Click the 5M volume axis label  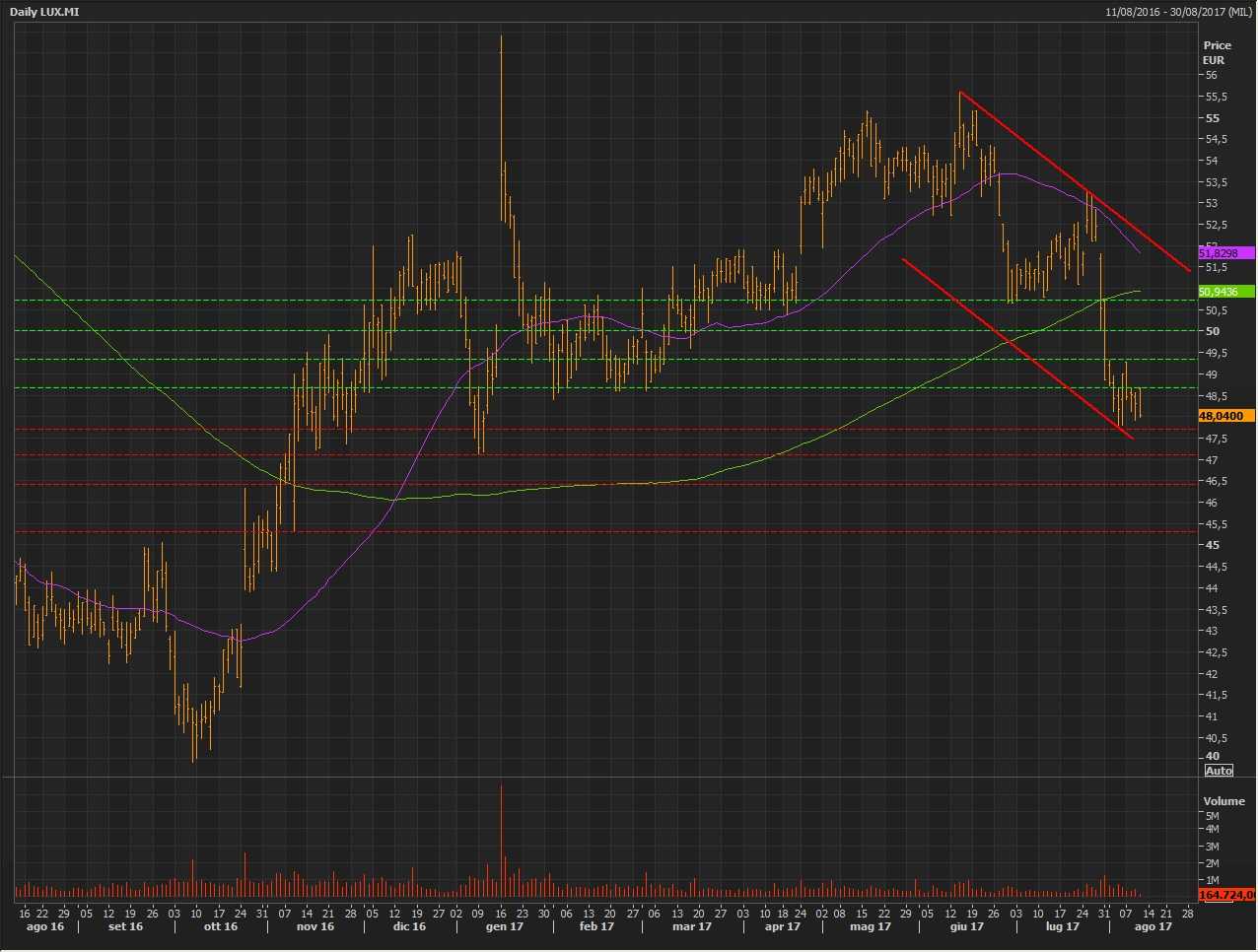coord(1212,816)
